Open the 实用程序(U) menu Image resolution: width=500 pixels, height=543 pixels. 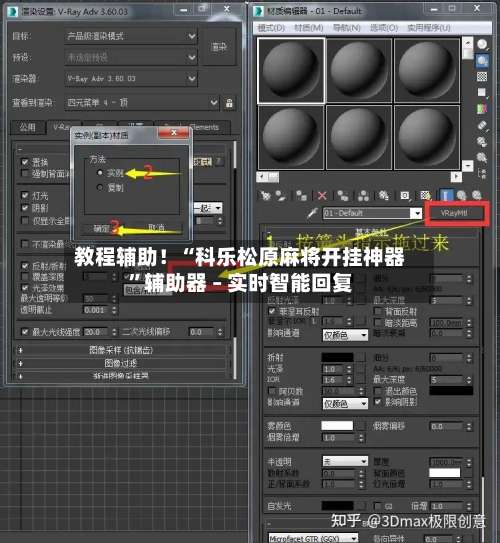(x=429, y=28)
